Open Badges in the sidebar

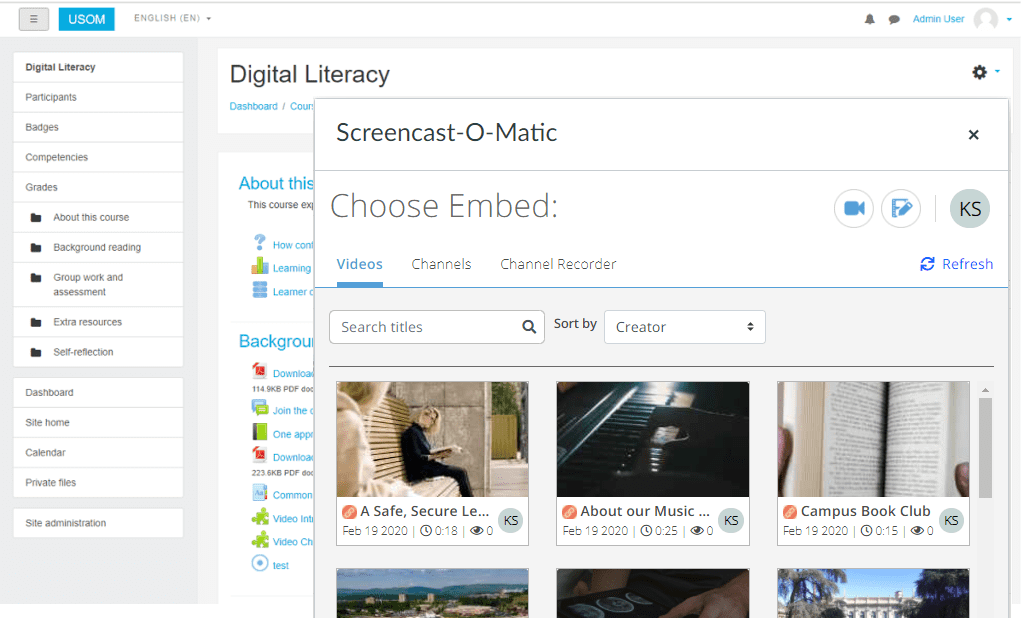tap(98, 127)
